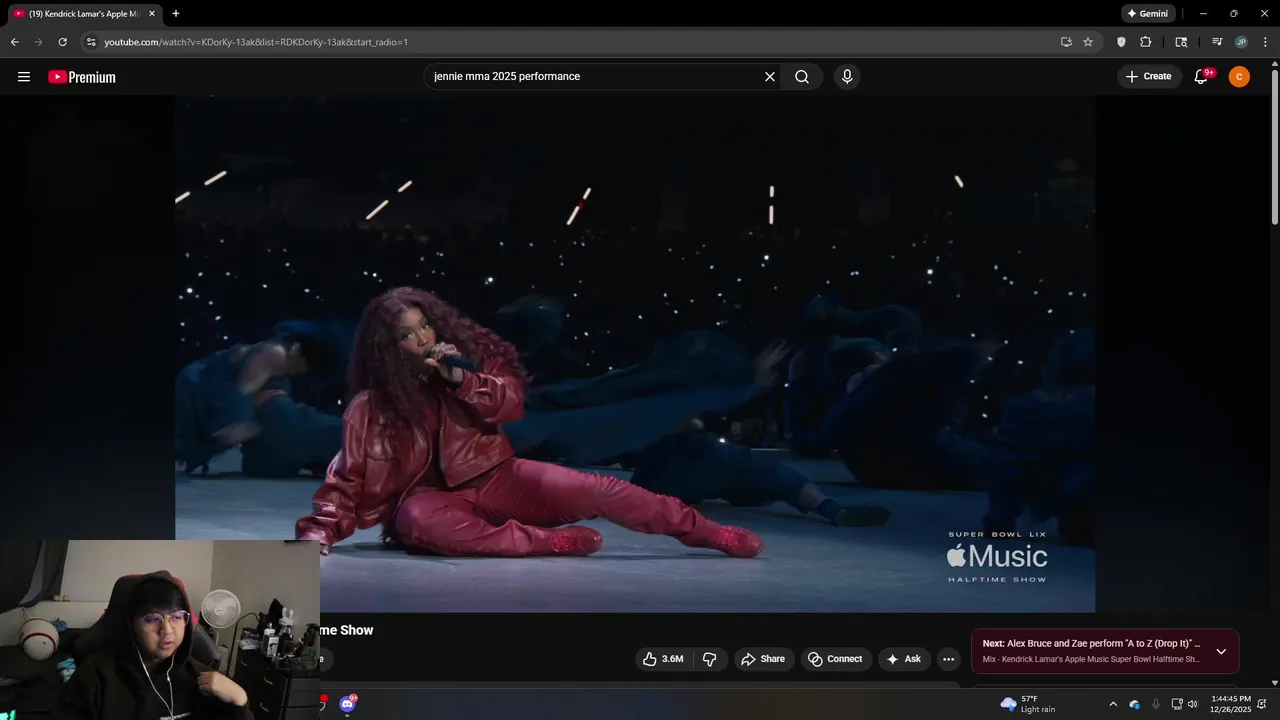Open the YouTube guide hamburger menu
This screenshot has width=1280, height=720.
24,77
